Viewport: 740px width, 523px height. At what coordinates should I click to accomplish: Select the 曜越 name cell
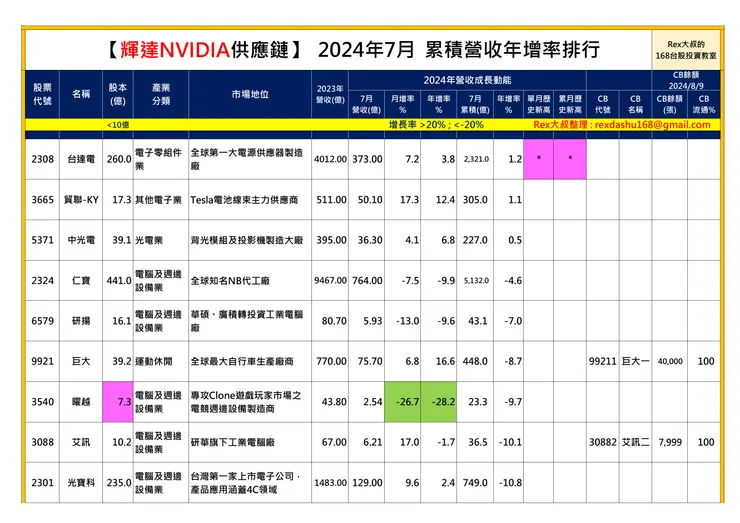tap(81, 402)
